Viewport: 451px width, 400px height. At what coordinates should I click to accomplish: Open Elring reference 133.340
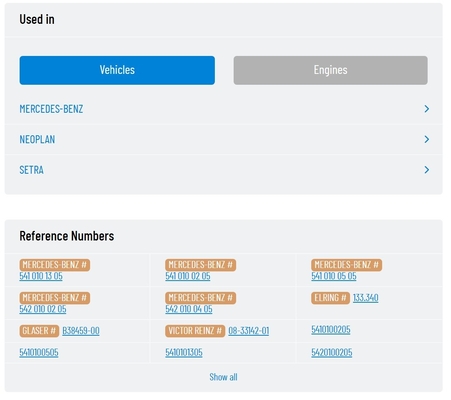click(x=366, y=298)
